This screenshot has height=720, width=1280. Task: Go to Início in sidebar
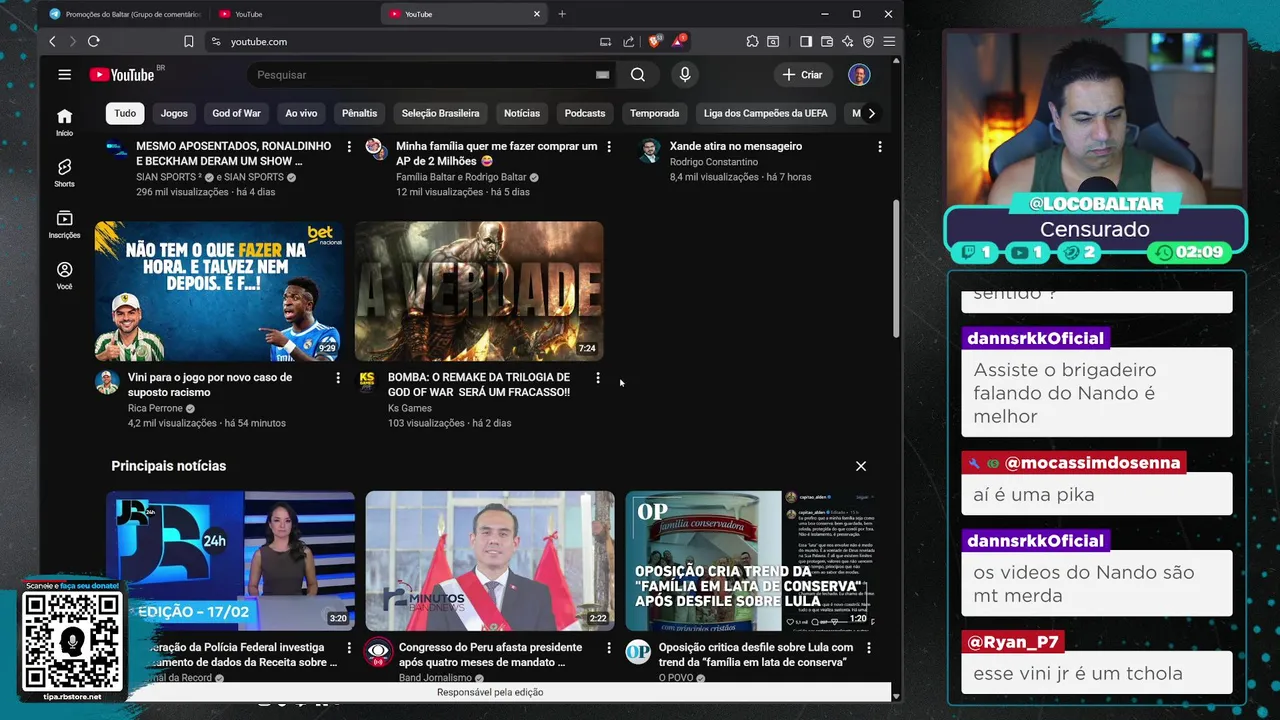click(x=64, y=122)
